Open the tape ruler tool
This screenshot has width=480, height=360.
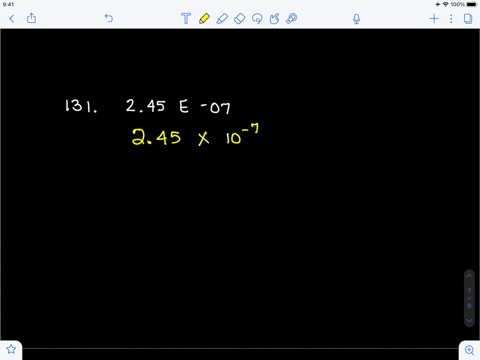tap(292, 19)
